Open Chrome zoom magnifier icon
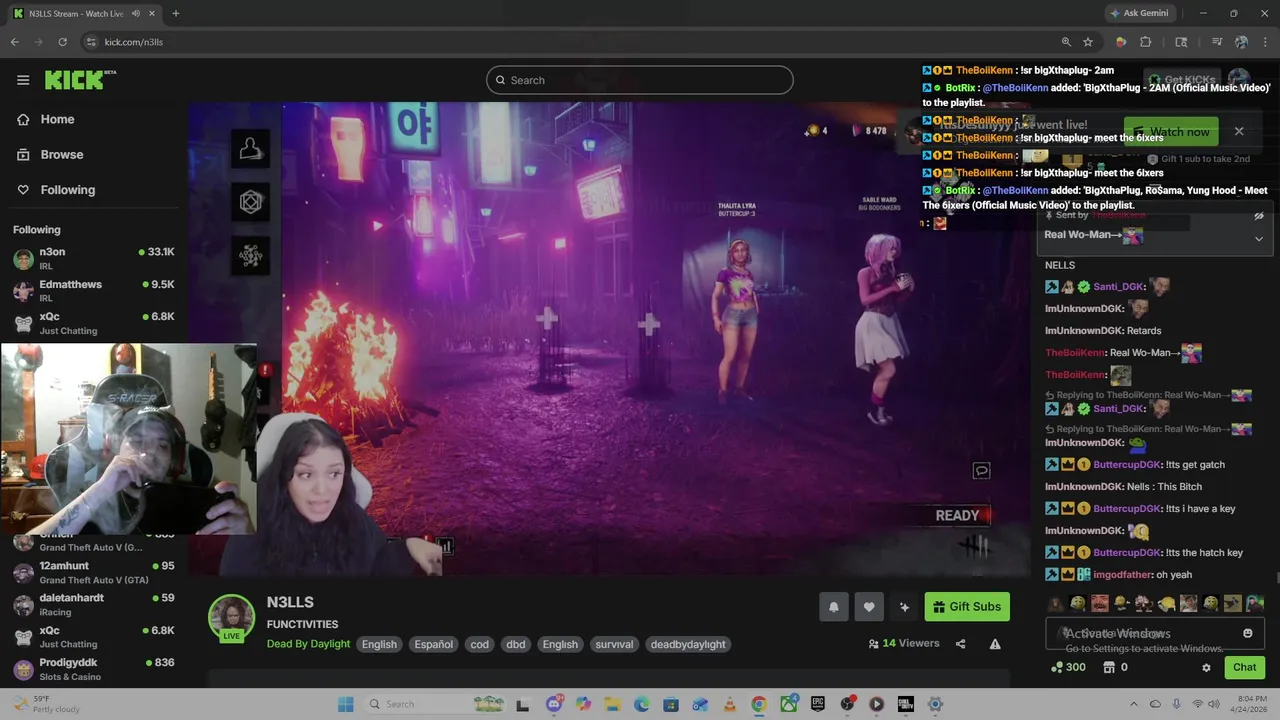The width and height of the screenshot is (1280, 720). point(1066,42)
